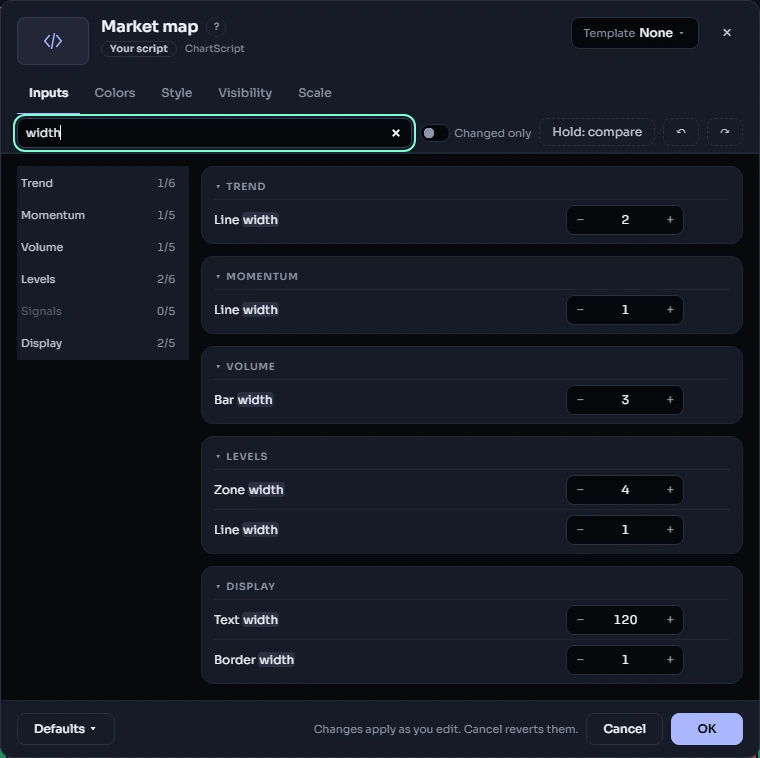Viewport: 760px width, 758px height.
Task: Click the redo arrow button
Action: 725,132
